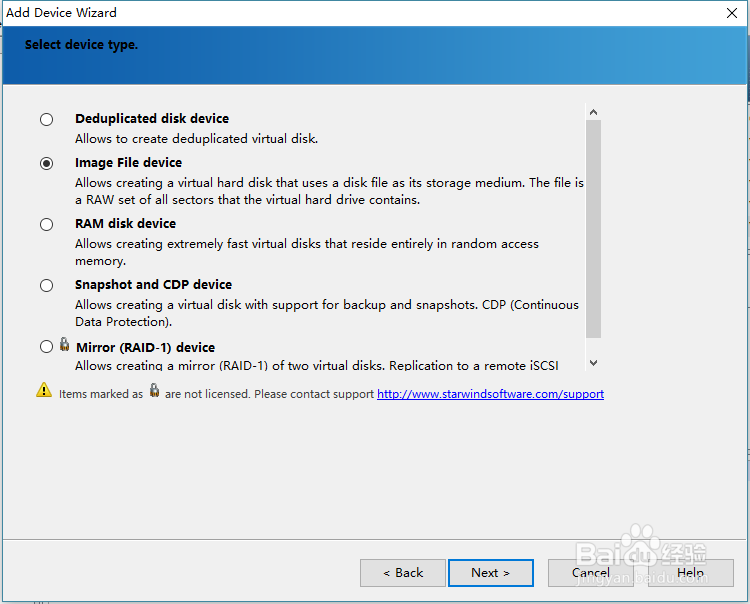This screenshot has height=604, width=750.
Task: Cancel the Add Device Wizard
Action: (590, 573)
